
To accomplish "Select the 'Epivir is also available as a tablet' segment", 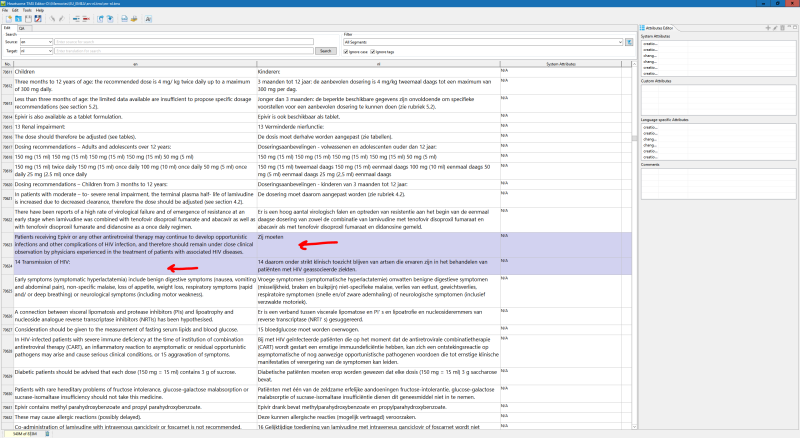I will (135, 117).
